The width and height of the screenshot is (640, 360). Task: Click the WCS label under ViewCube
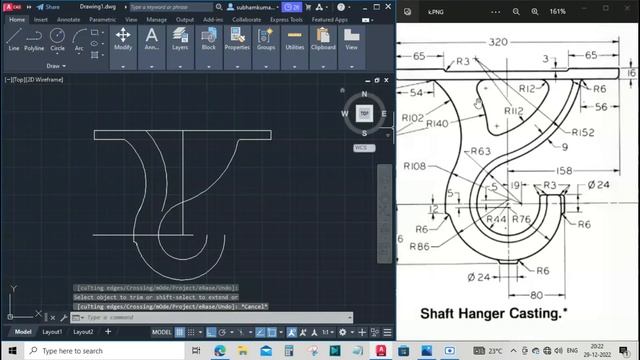click(364, 148)
